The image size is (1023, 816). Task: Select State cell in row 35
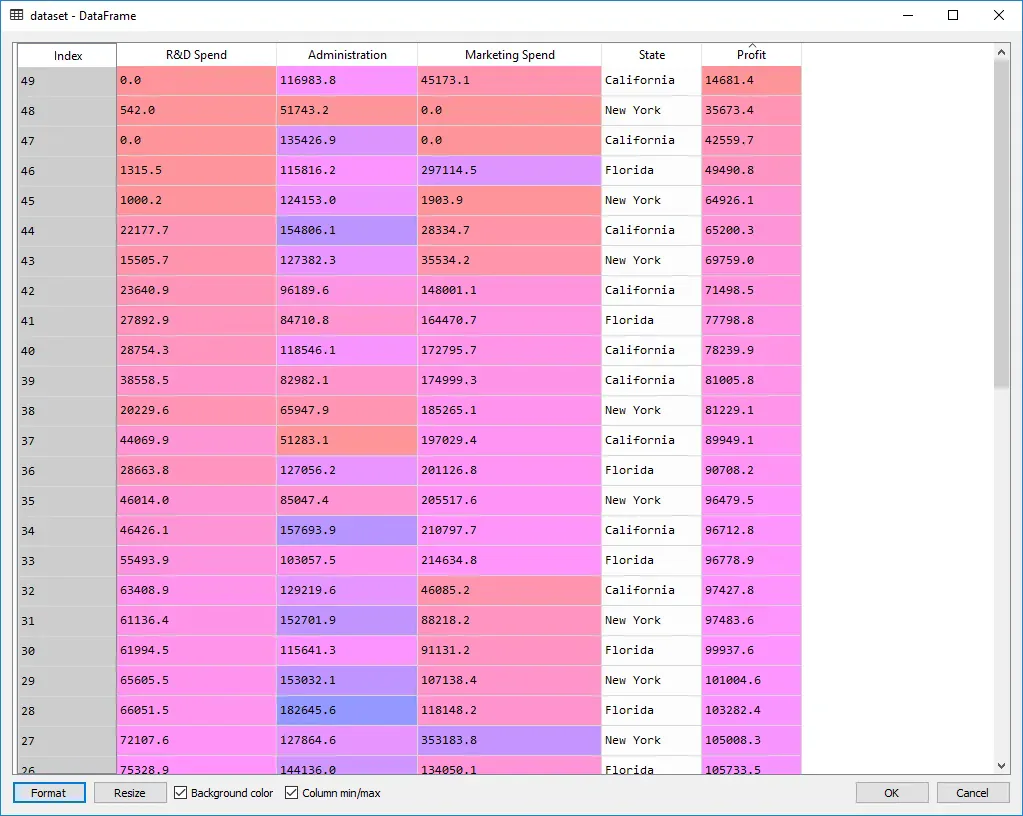pyautogui.click(x=651, y=500)
